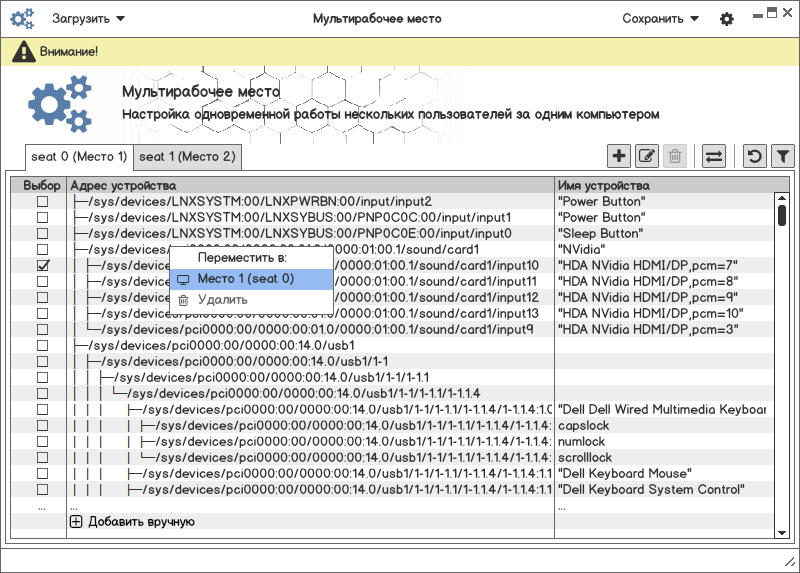
Task: Open the Сохранить dropdown menu
Action: [x=660, y=19]
